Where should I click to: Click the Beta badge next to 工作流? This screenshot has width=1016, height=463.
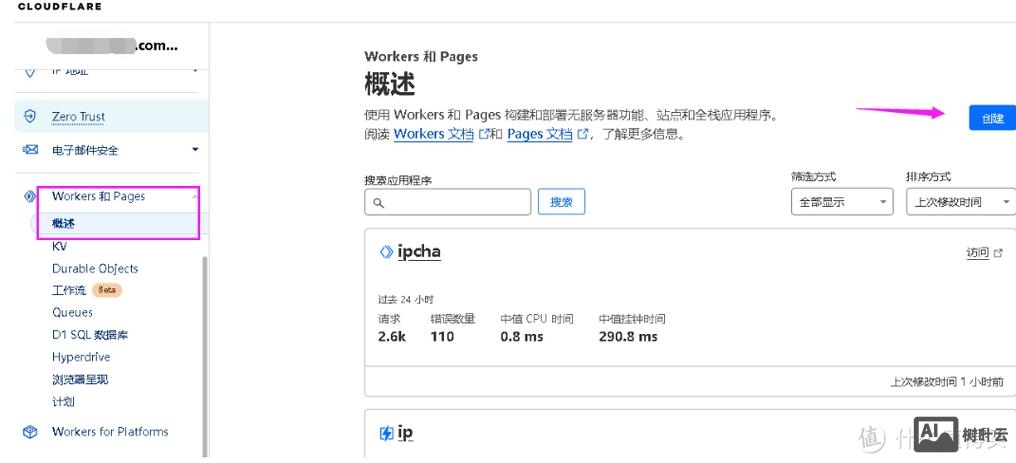click(x=107, y=290)
